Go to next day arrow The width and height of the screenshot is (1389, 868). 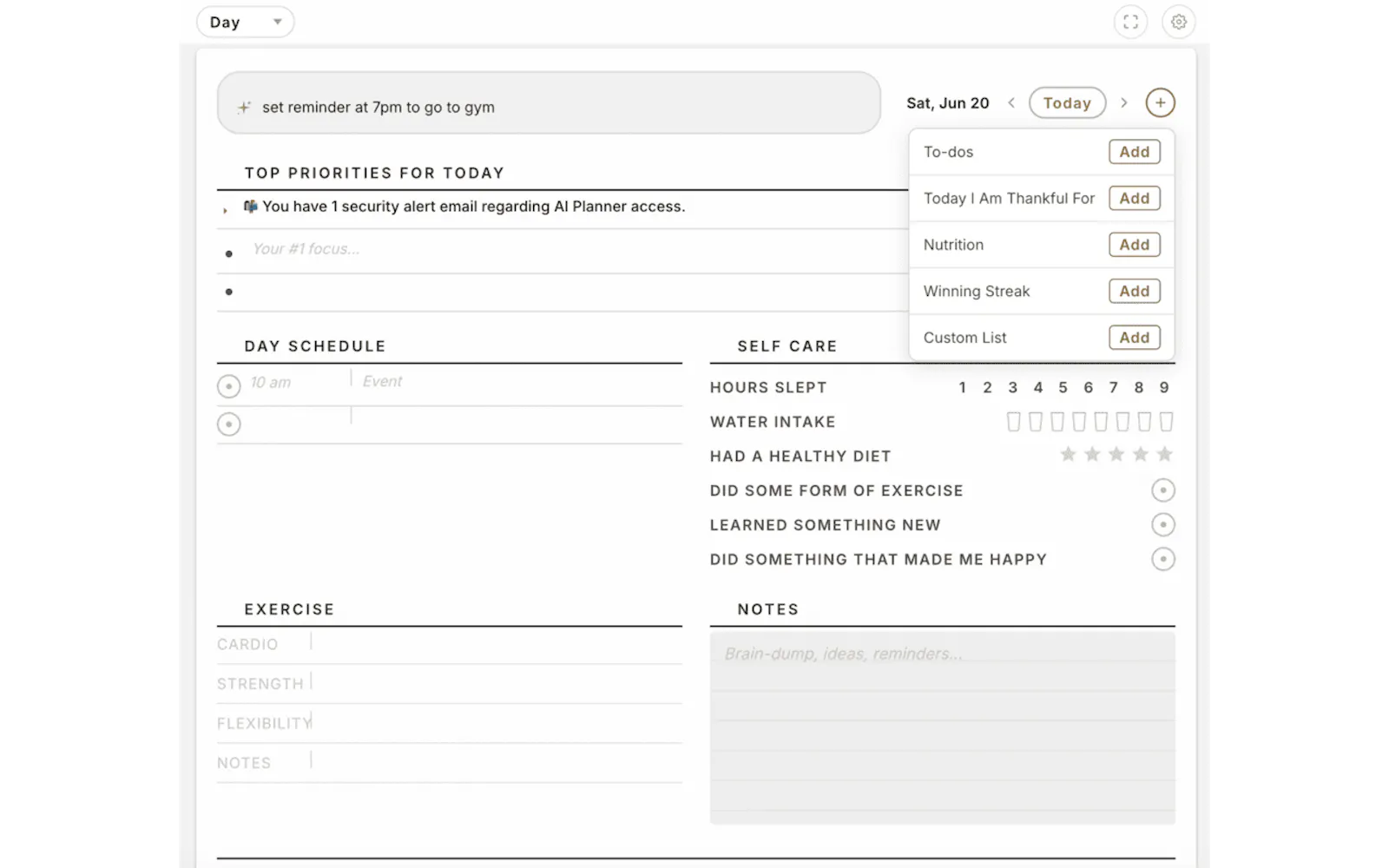coord(1124,102)
